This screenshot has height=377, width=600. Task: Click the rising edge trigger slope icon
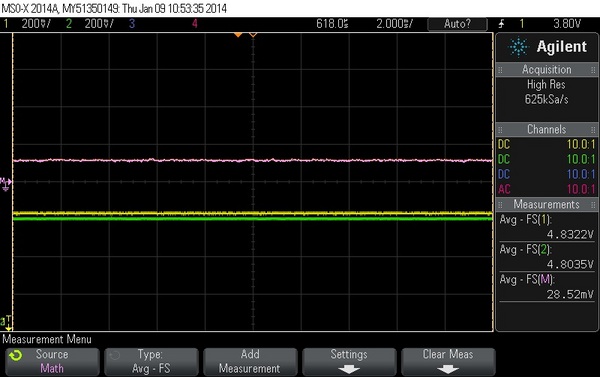point(502,24)
